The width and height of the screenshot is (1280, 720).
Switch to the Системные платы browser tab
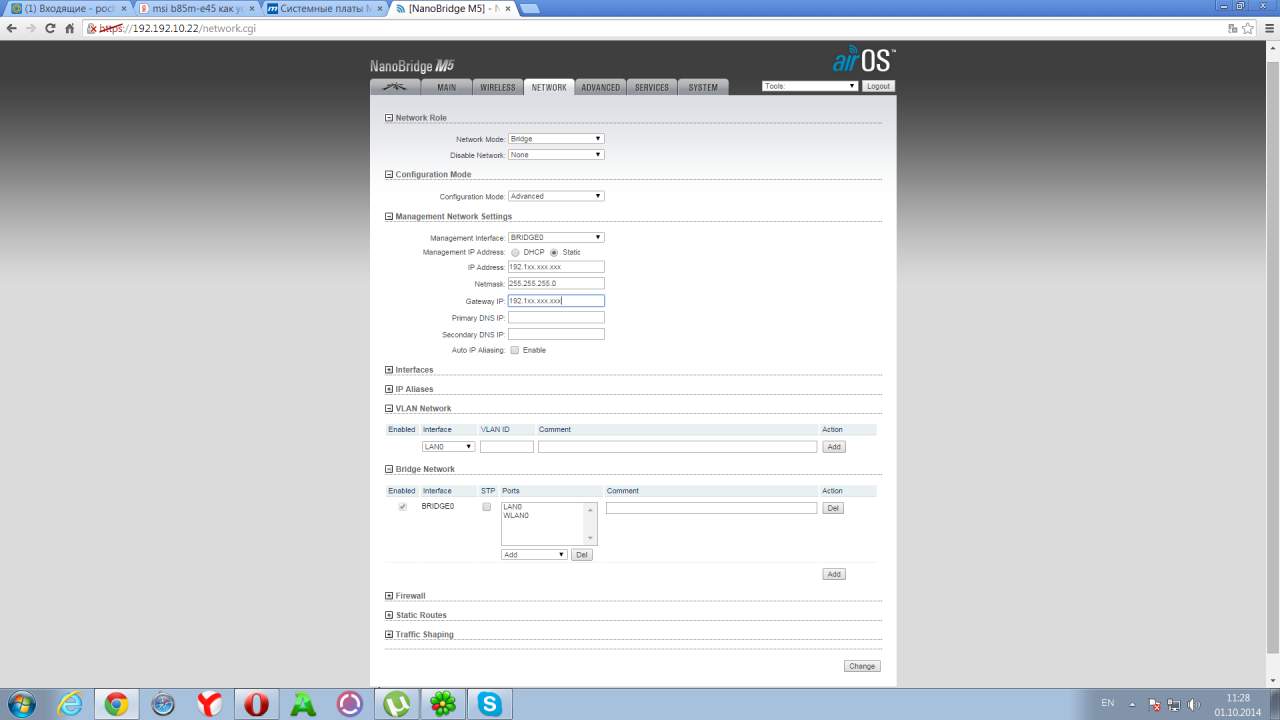click(x=325, y=8)
